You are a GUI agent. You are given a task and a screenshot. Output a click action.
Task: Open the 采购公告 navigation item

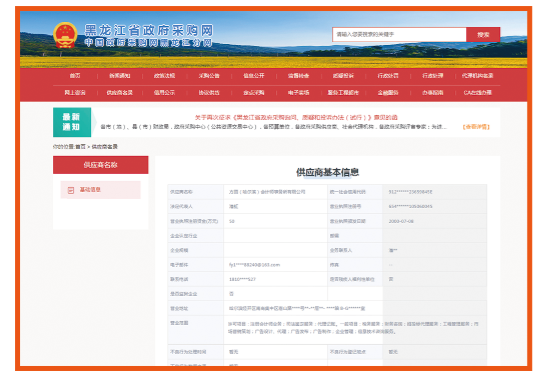[x=209, y=75]
